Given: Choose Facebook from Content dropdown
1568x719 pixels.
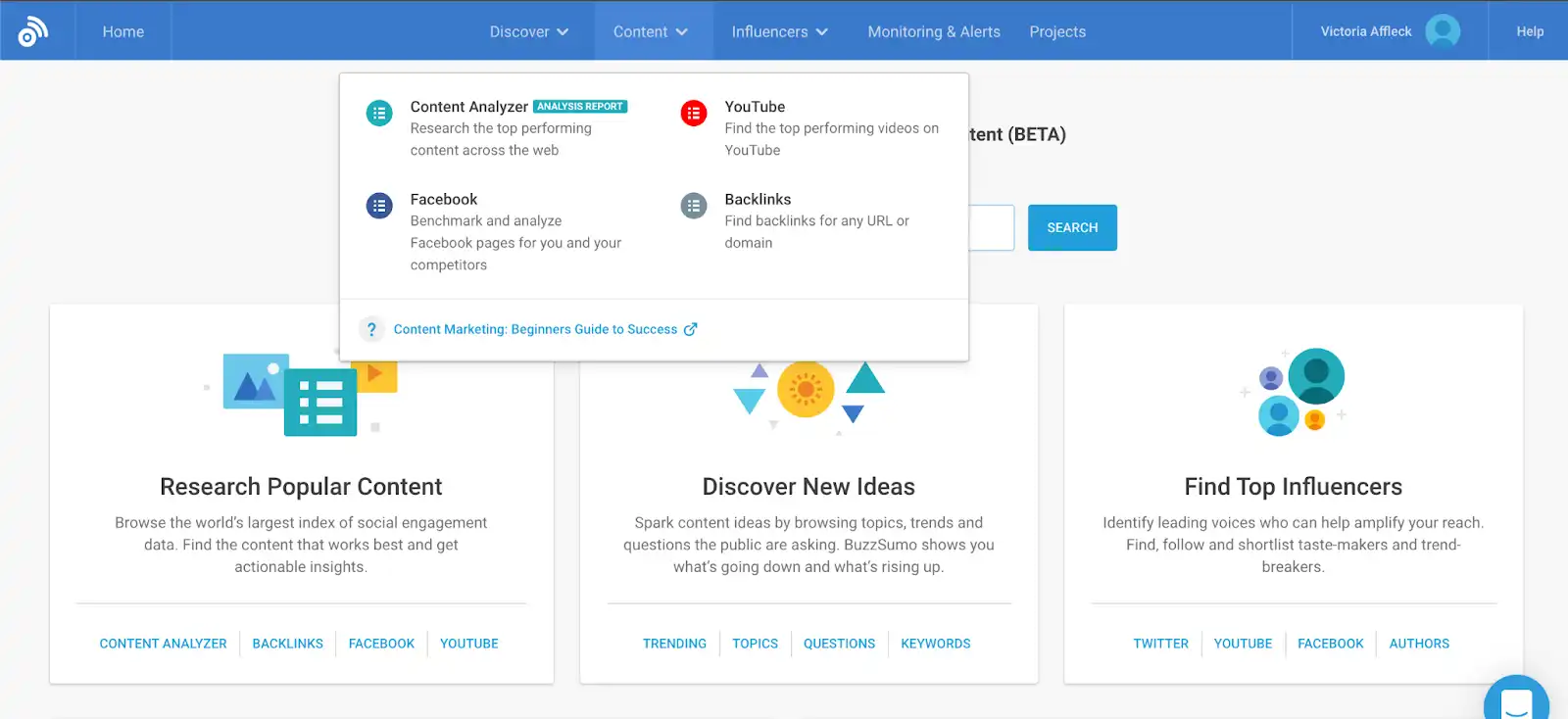Looking at the screenshot, I should 444,199.
